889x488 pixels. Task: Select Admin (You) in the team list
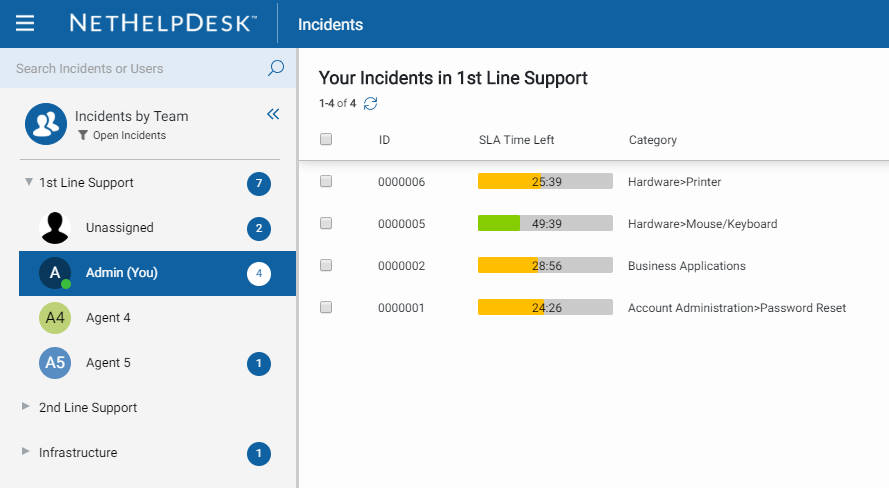[121, 273]
